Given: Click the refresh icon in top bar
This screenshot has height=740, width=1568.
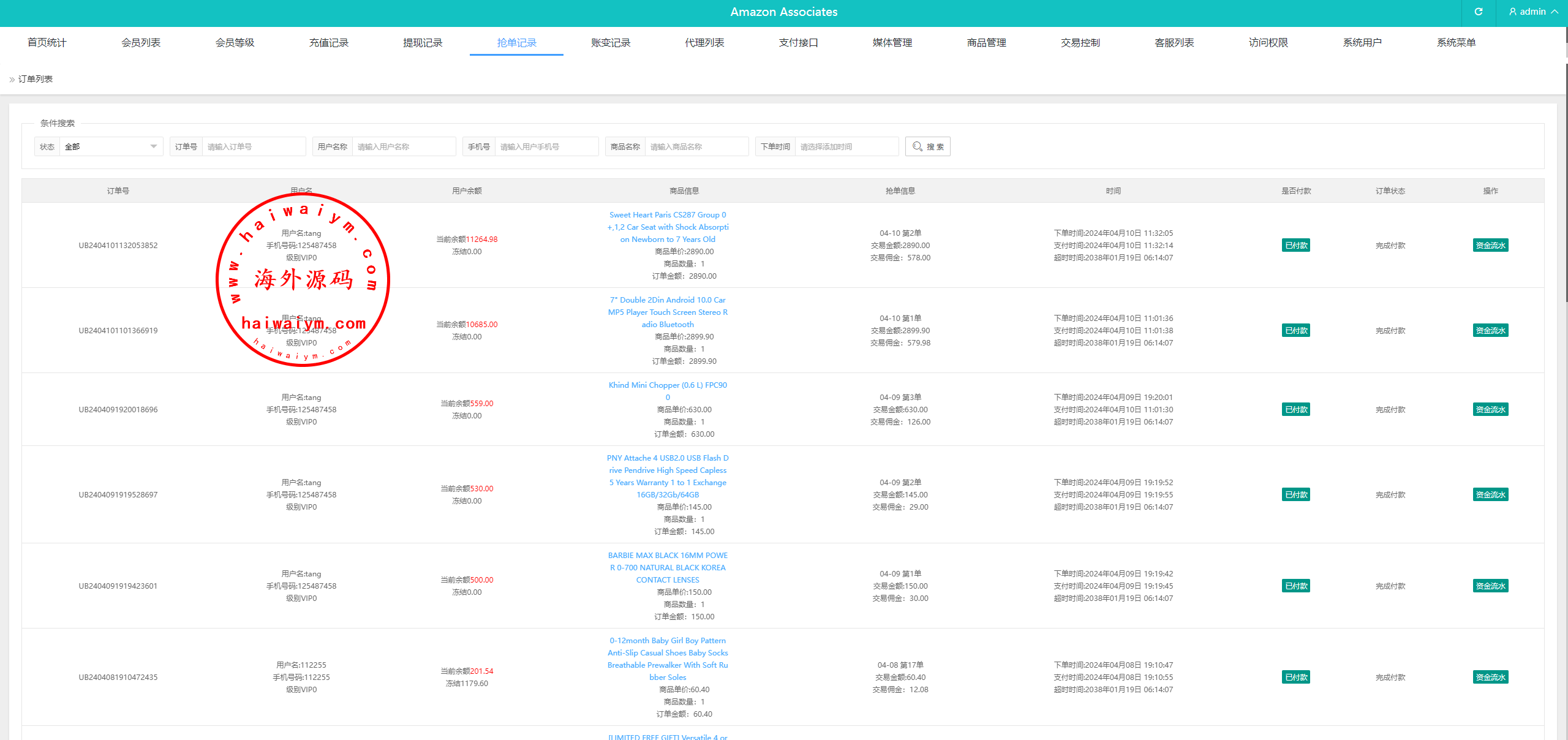Looking at the screenshot, I should point(1478,12).
